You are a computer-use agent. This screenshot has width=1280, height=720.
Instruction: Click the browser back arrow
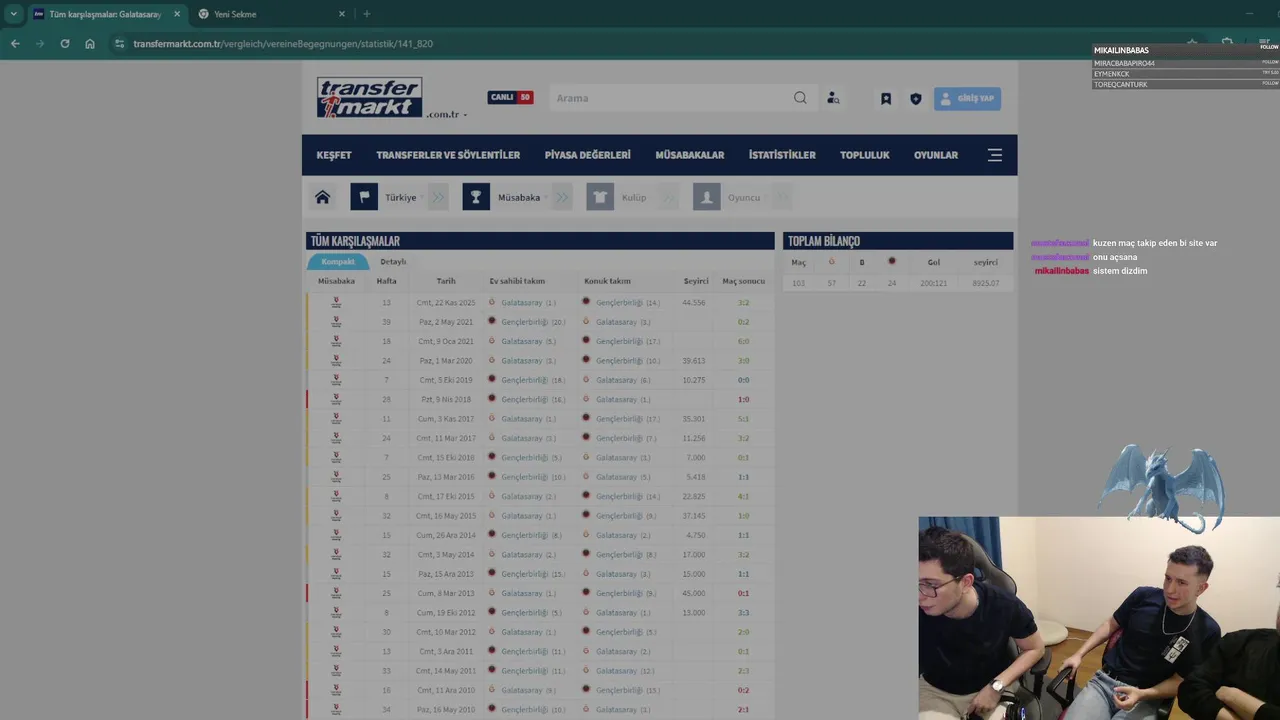click(15, 44)
